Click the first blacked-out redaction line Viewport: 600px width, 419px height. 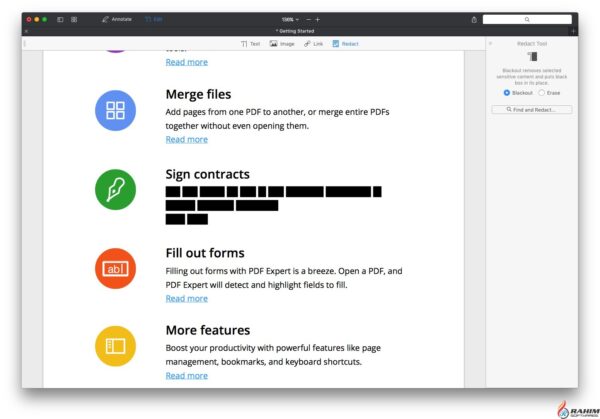pyautogui.click(x=273, y=192)
